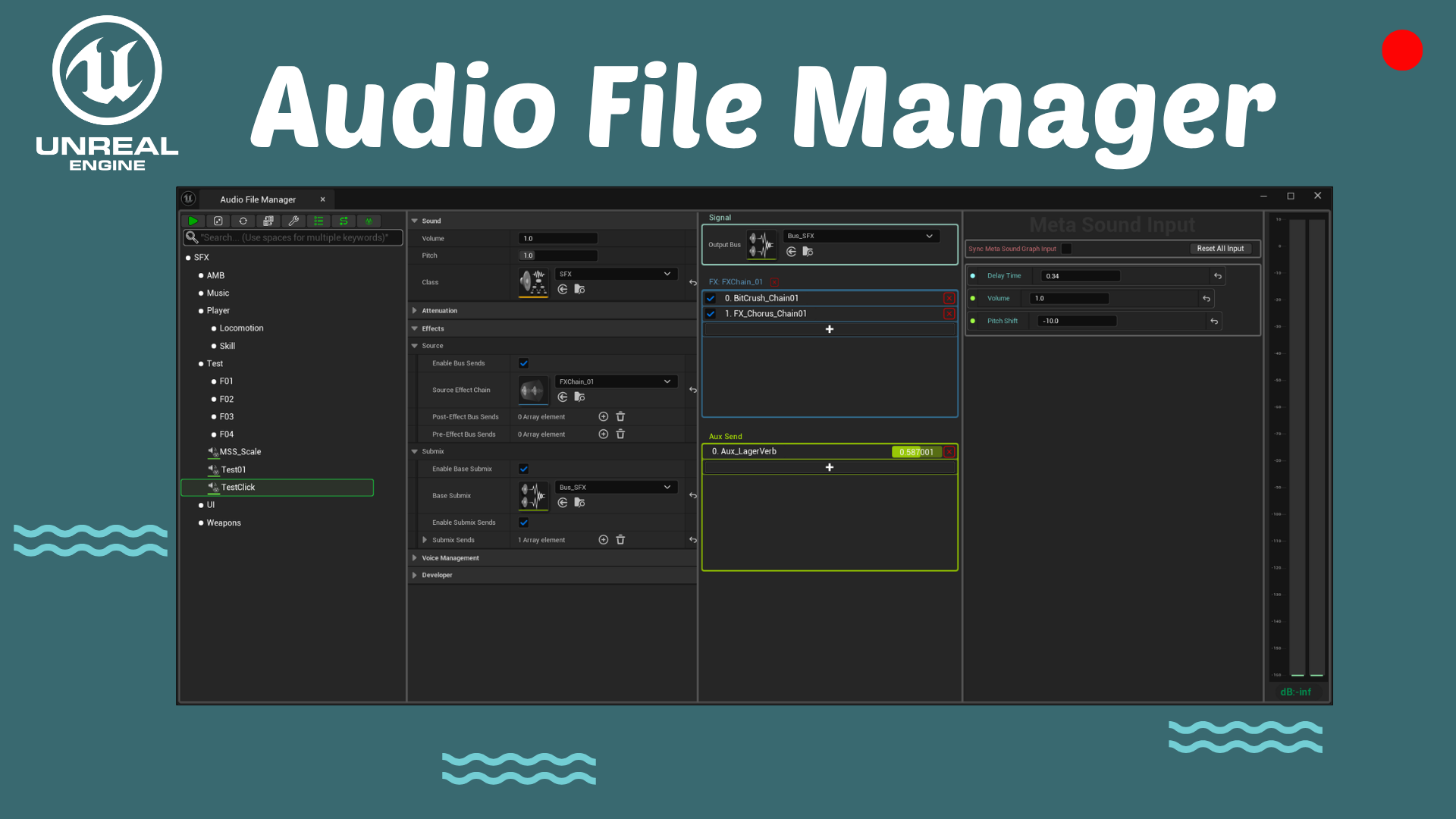Open Source Effect Chain FXChain_01 dropdown

[x=616, y=381]
